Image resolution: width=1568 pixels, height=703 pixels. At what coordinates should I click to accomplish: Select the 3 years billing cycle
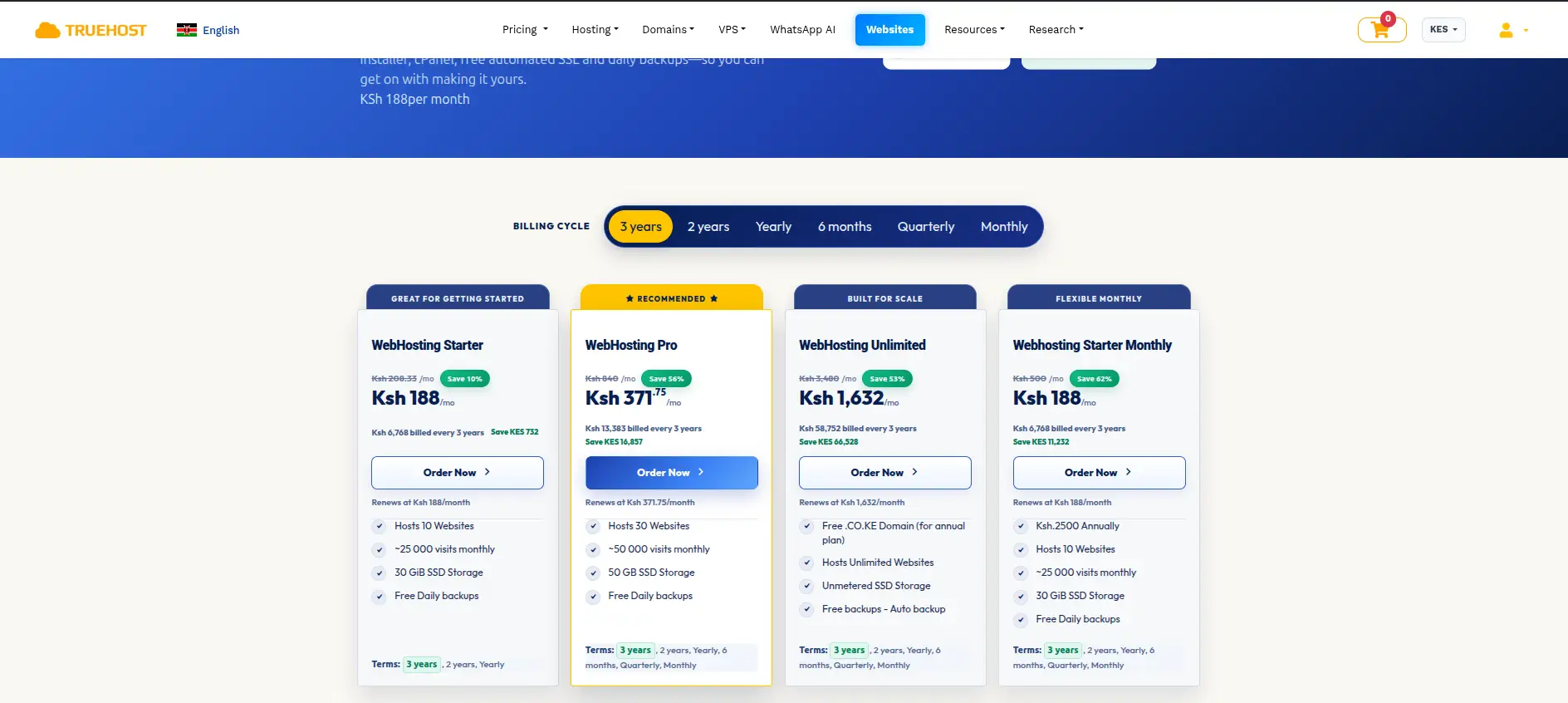(x=640, y=227)
